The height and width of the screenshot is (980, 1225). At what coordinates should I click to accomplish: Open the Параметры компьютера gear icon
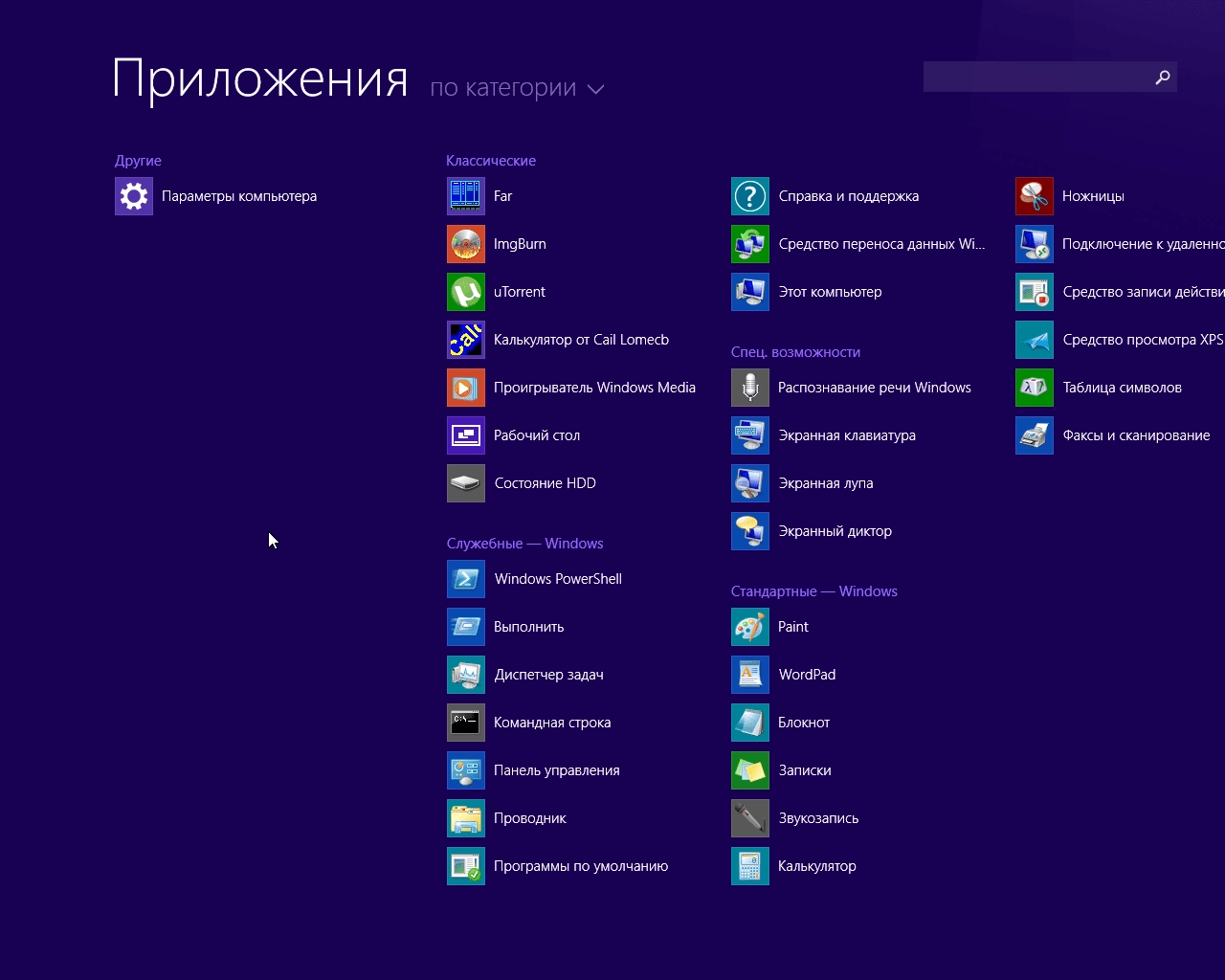click(x=134, y=196)
